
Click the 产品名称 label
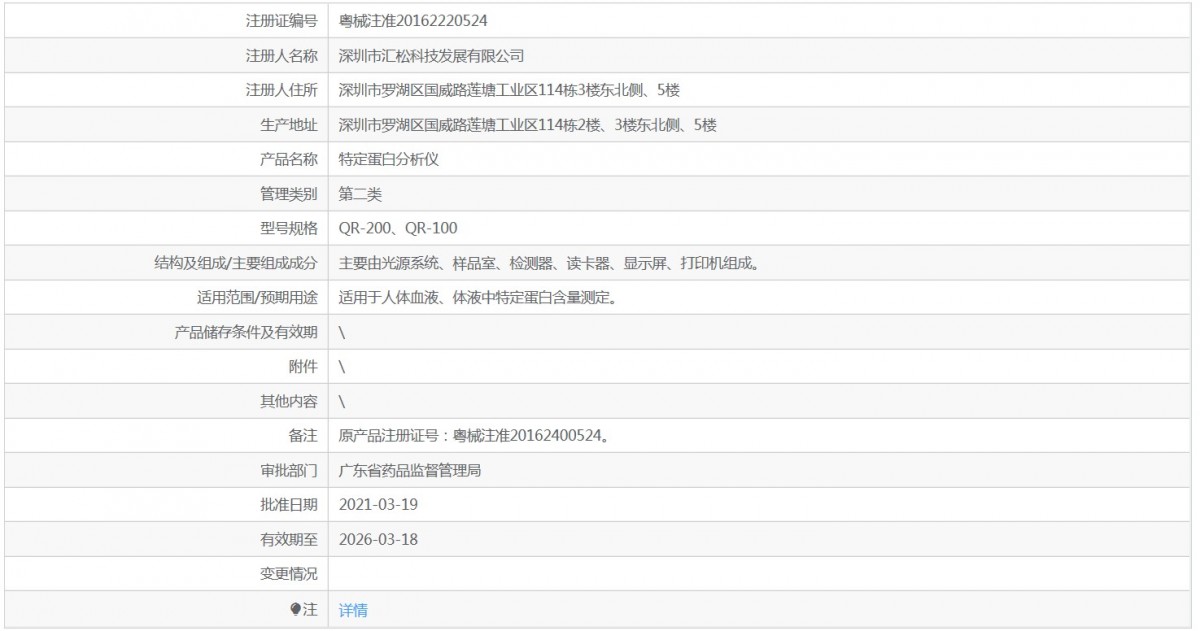(x=289, y=159)
